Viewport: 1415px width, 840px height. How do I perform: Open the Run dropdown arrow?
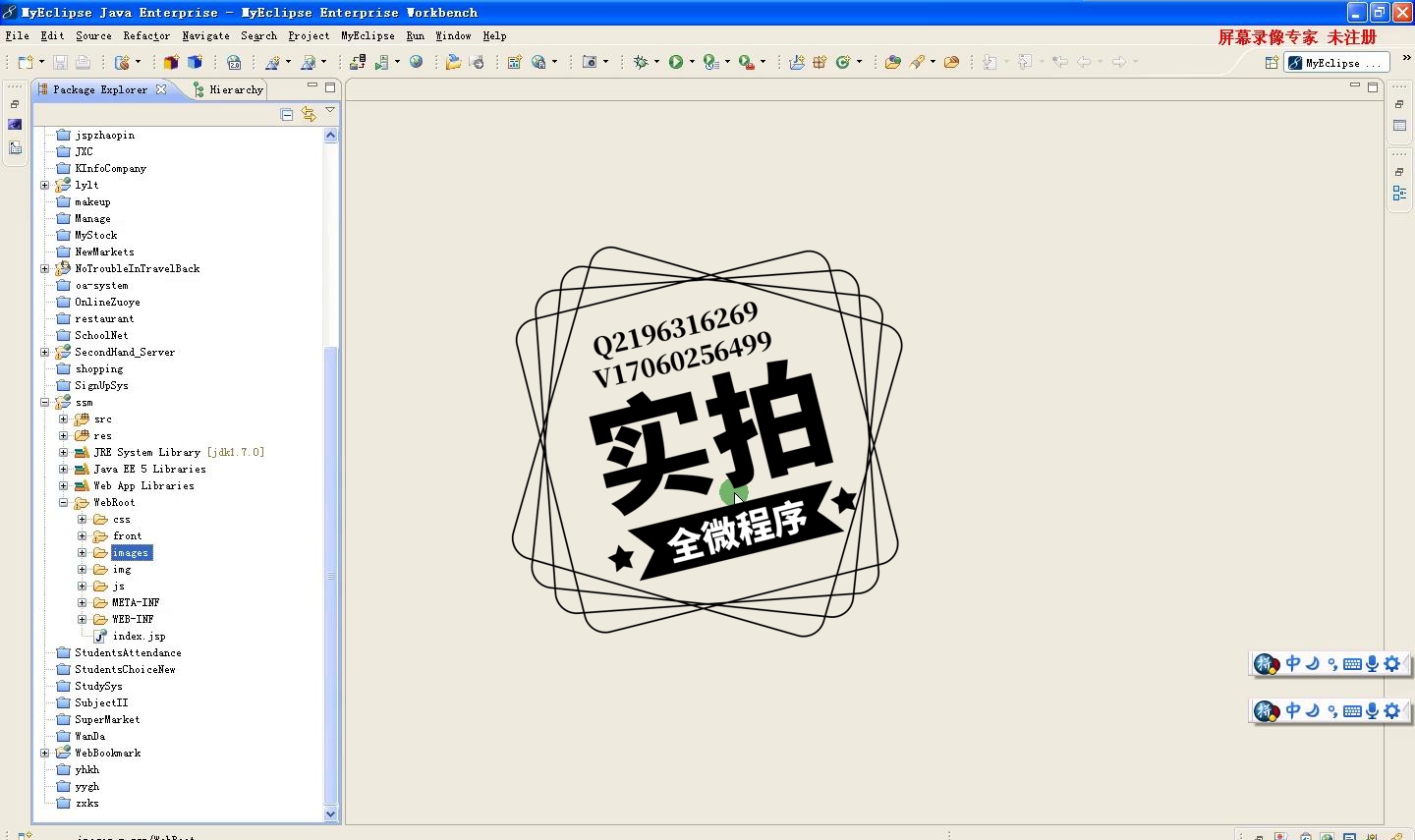click(x=692, y=62)
